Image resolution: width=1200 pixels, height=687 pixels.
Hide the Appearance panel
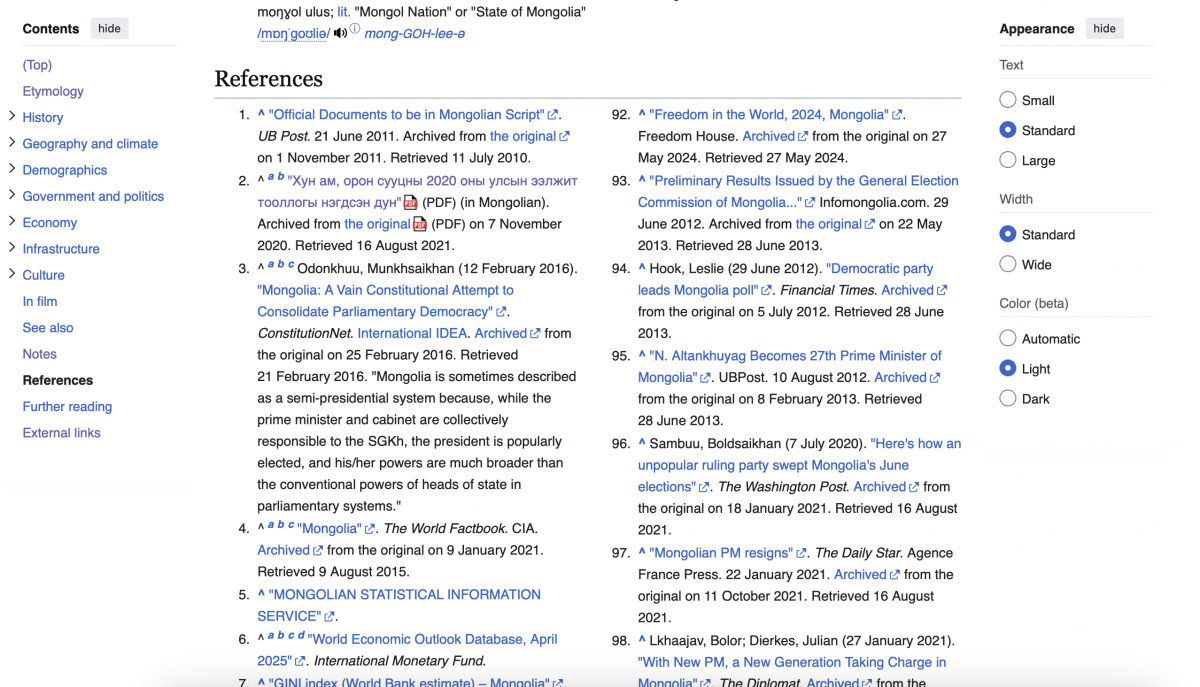[1104, 28]
